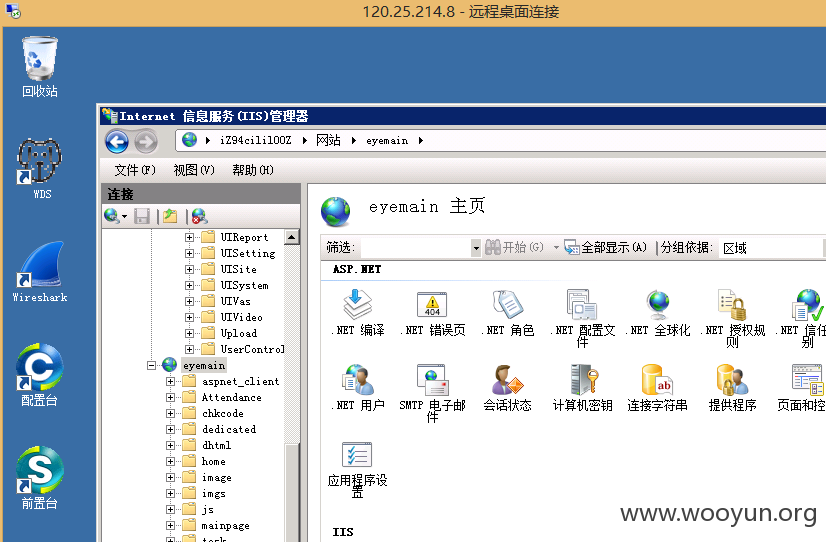Select the mainpage folder

tap(225, 526)
